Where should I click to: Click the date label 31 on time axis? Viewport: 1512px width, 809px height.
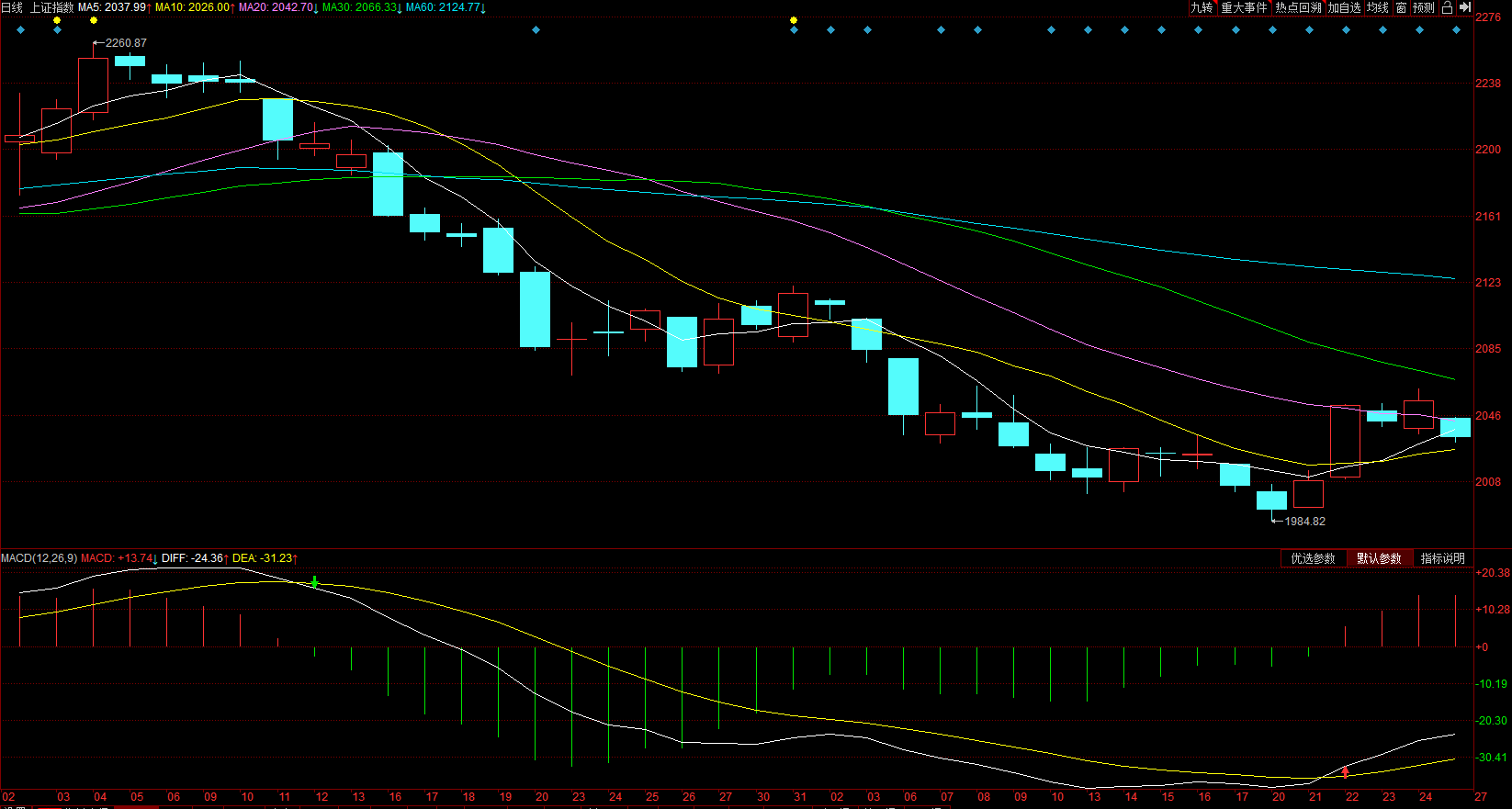coord(800,797)
